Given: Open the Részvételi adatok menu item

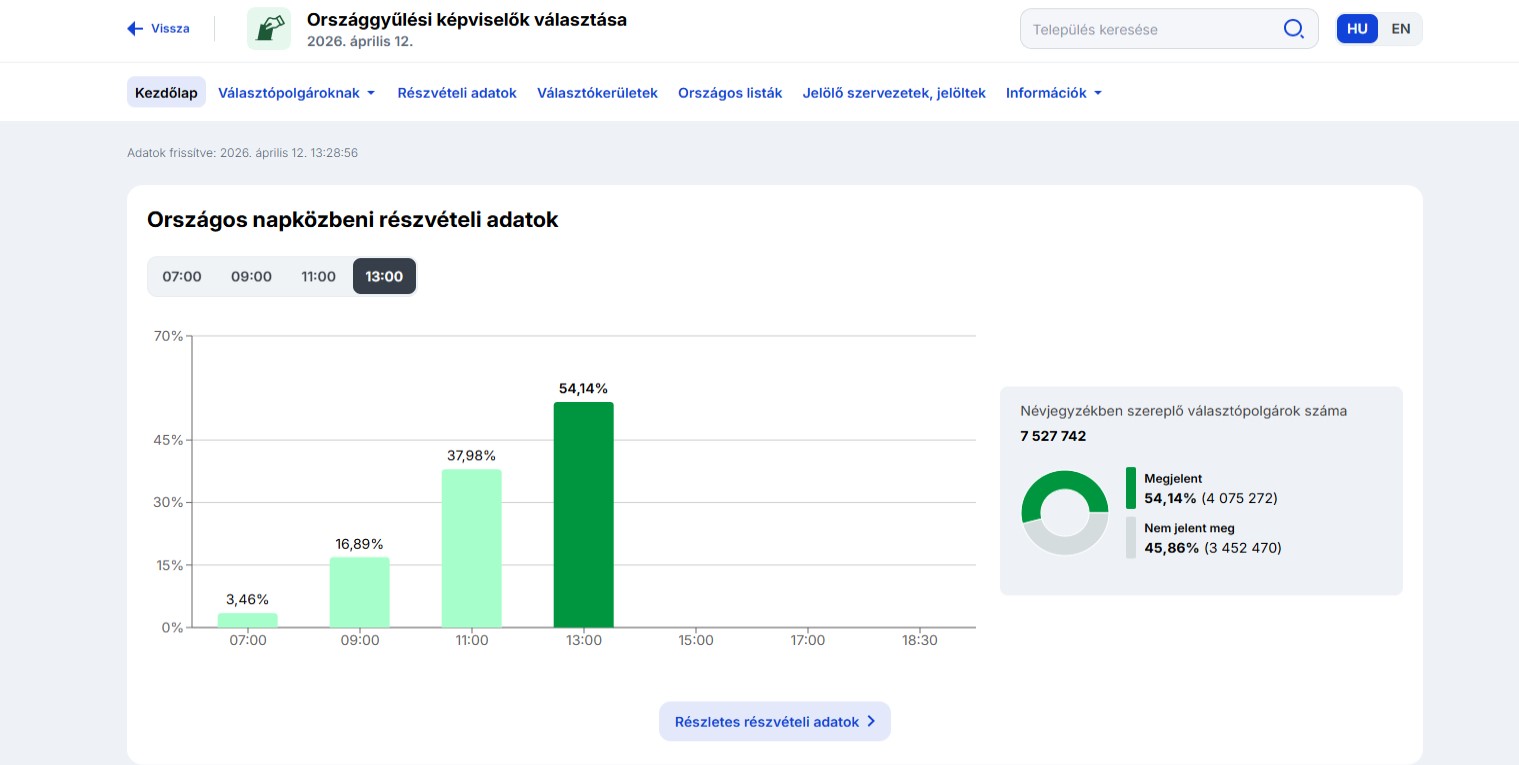Looking at the screenshot, I should [x=457, y=93].
